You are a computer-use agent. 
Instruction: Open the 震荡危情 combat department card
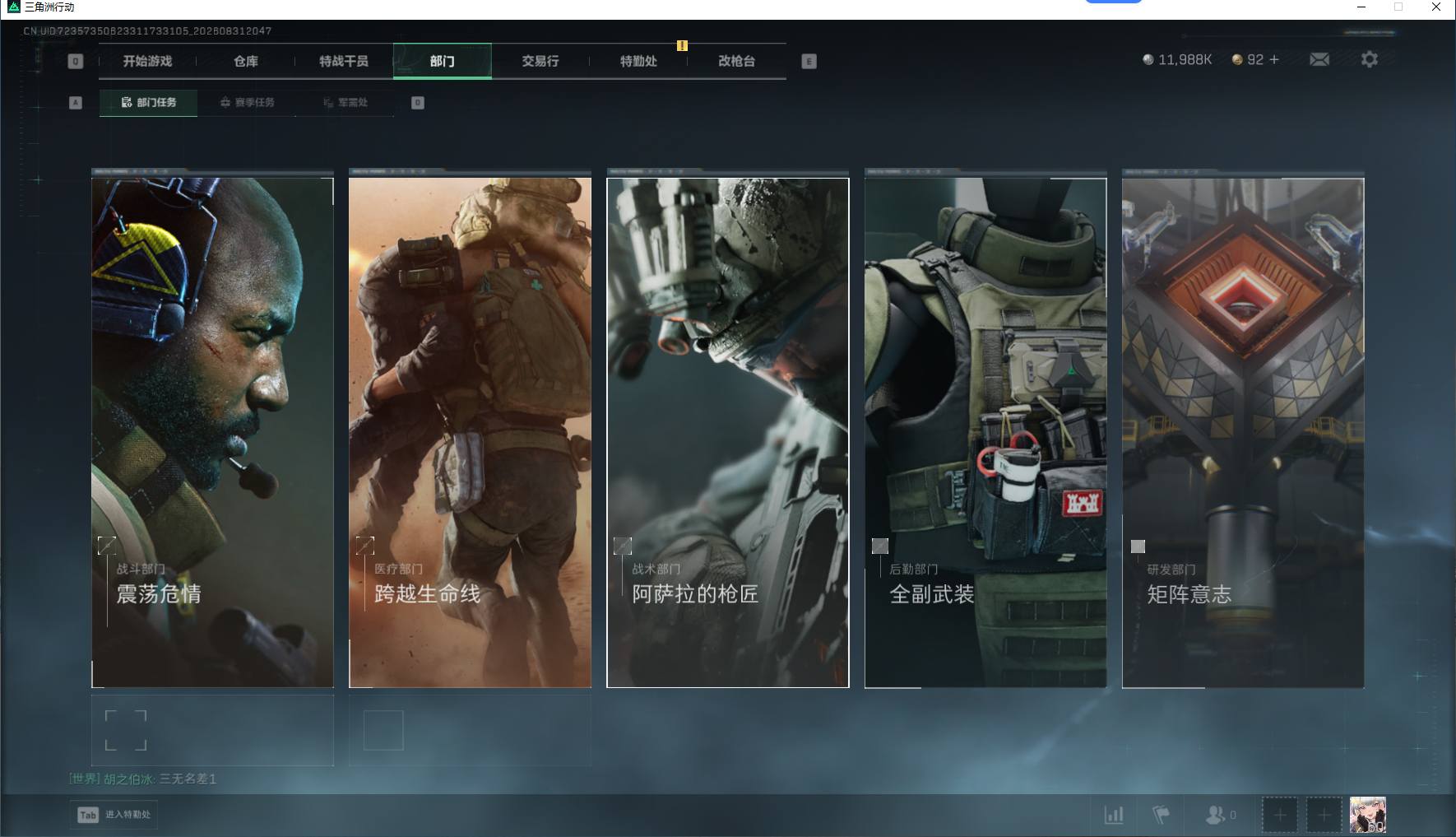pyautogui.click(x=212, y=432)
